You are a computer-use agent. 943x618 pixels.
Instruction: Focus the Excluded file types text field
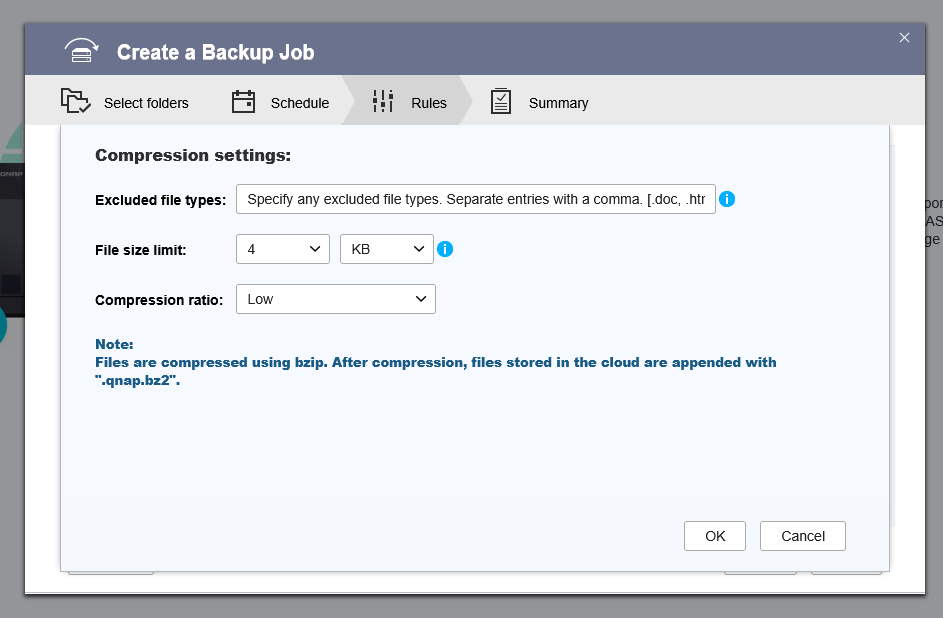pyautogui.click(x=476, y=199)
